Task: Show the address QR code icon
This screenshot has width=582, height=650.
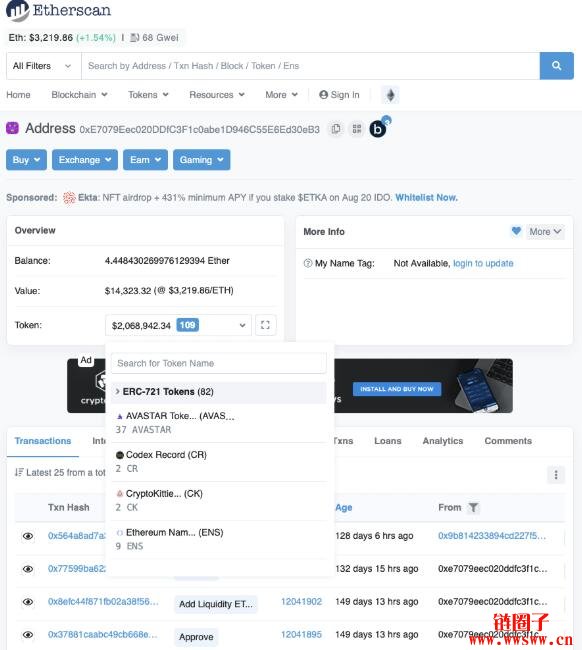Action: click(357, 129)
